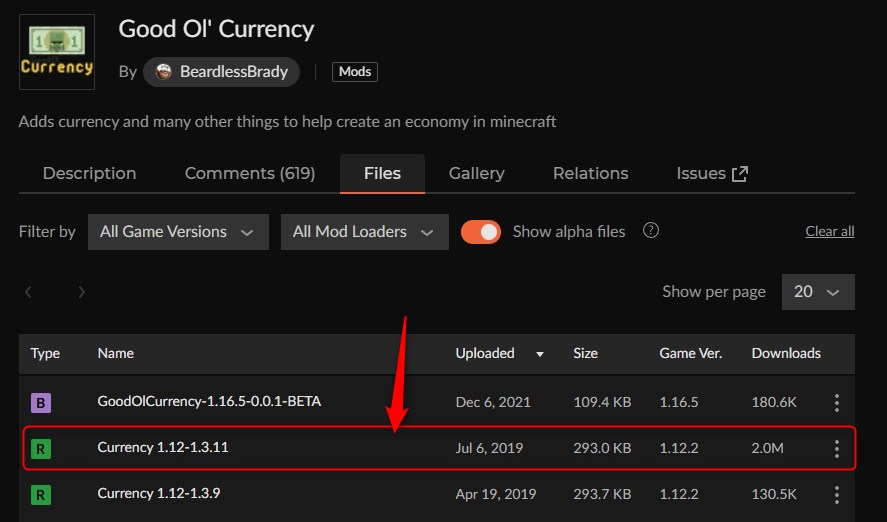Toggle Show alpha files switch
This screenshot has width=887, height=522.
click(x=481, y=232)
